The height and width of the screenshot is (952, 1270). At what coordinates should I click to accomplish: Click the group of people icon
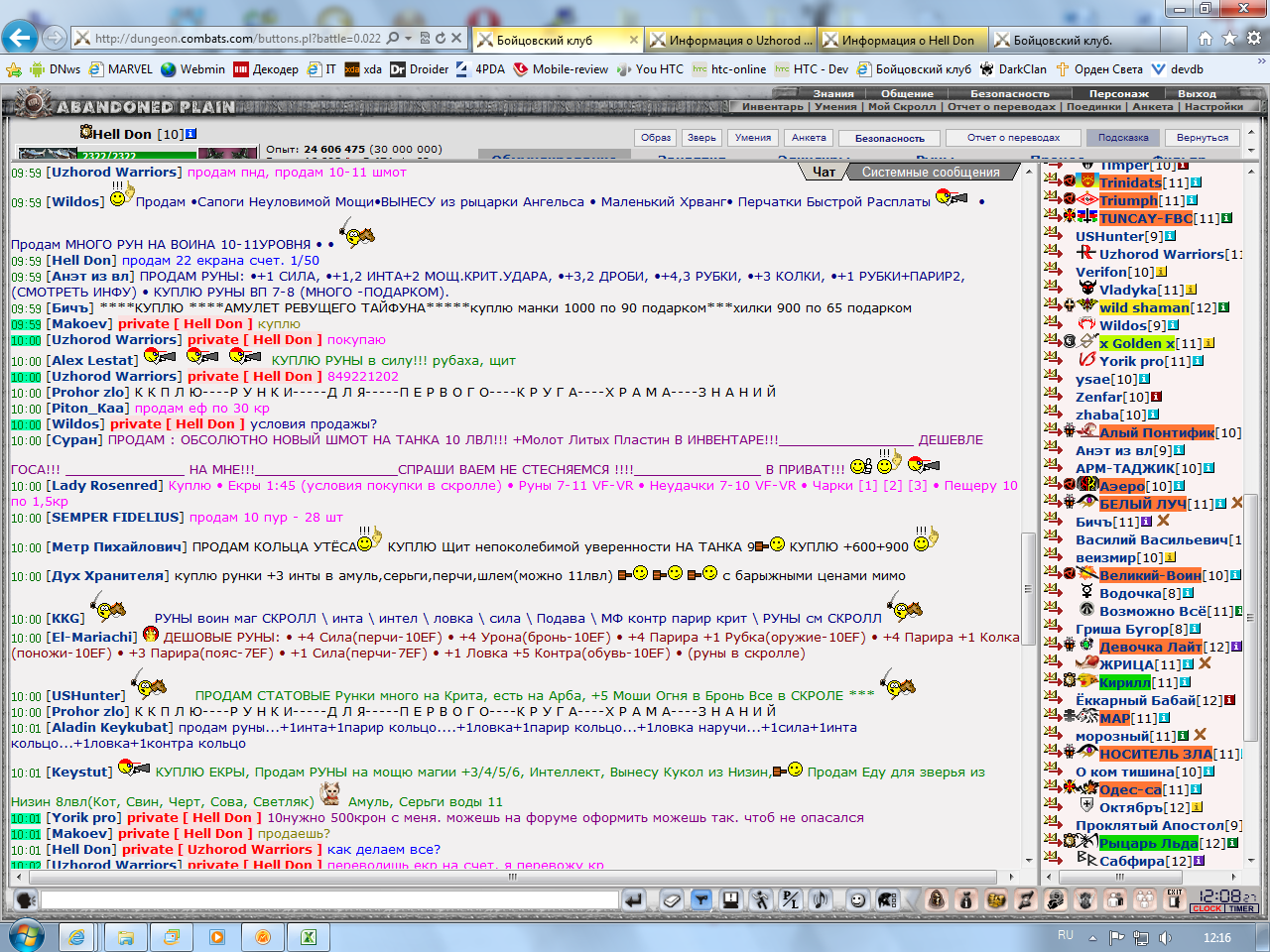tap(1145, 899)
